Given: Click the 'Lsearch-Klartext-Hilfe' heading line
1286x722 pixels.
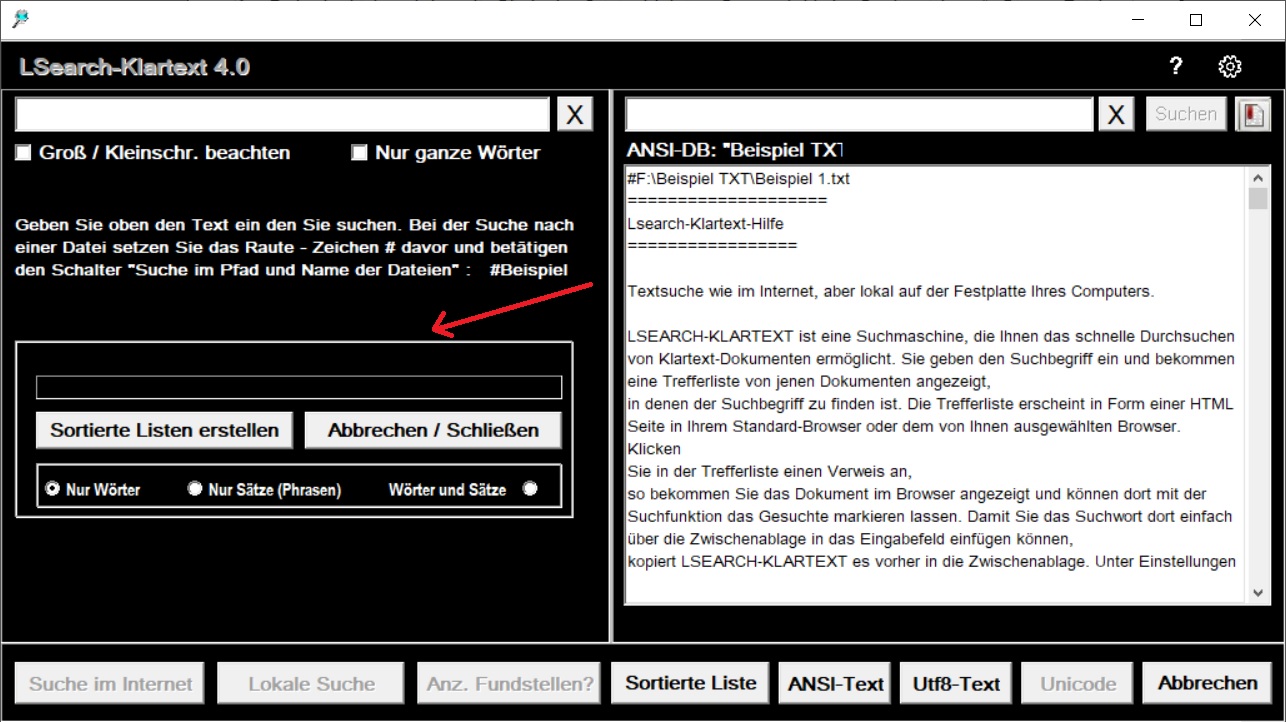Looking at the screenshot, I should pyautogui.click(x=706, y=223).
